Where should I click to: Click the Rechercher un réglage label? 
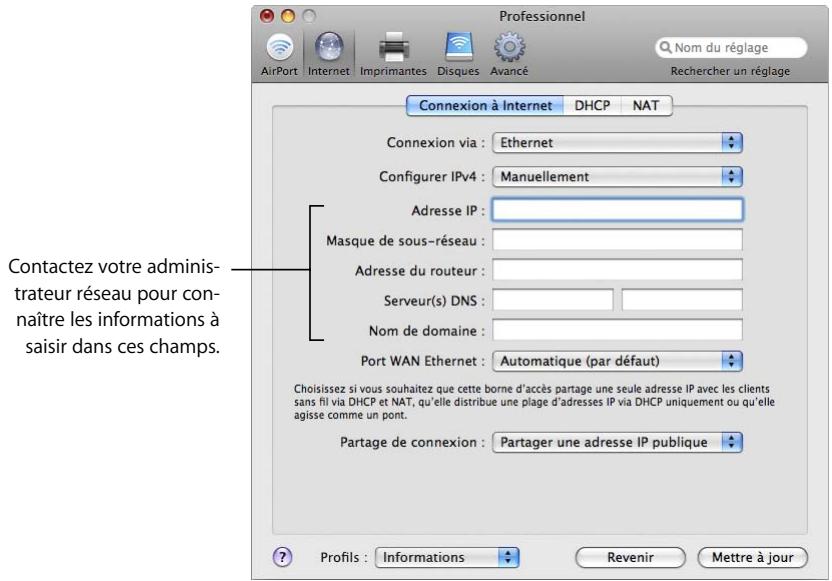(730, 71)
